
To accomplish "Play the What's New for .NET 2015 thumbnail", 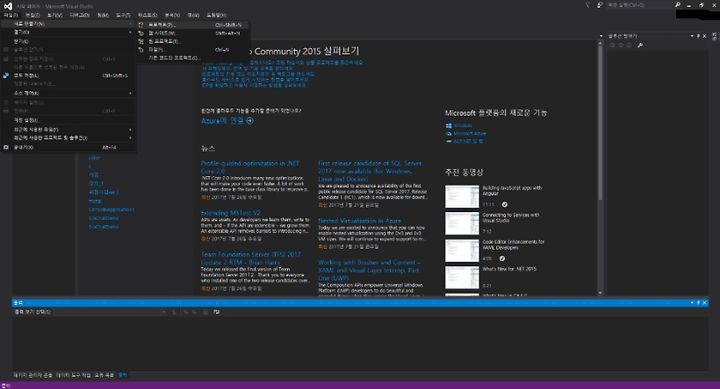I will [462, 277].
